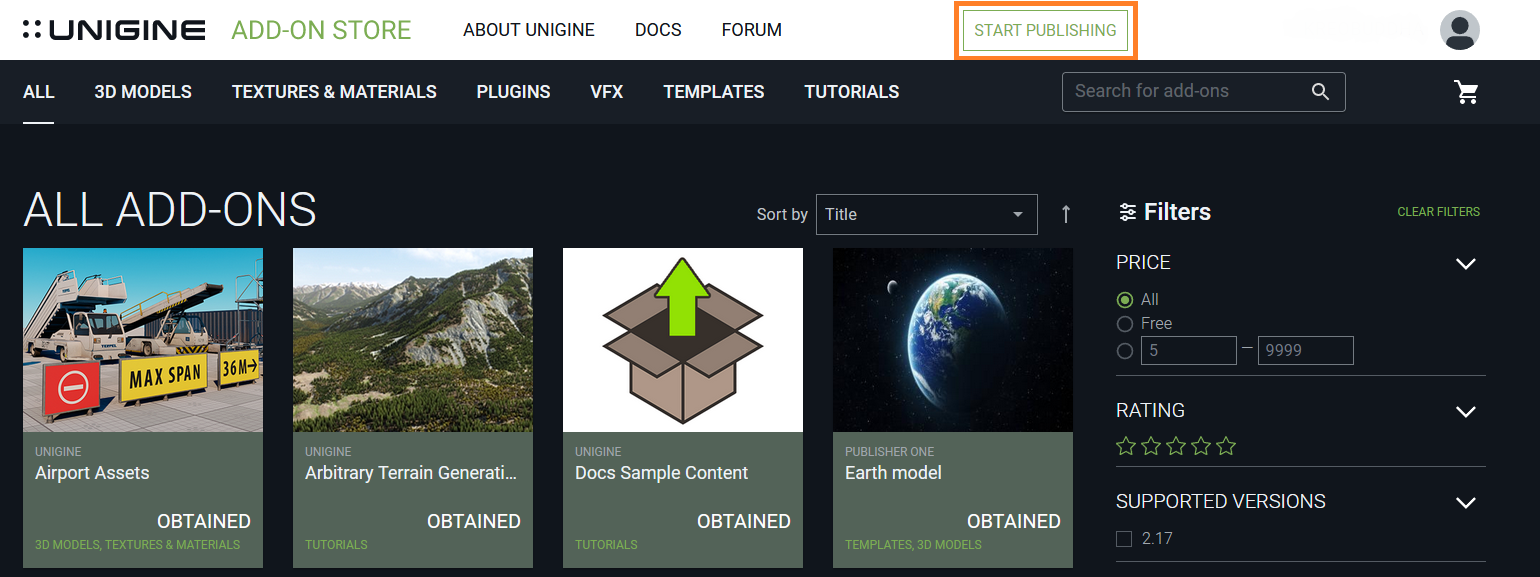Set rating to five stars
This screenshot has width=1540, height=577.
(1226, 446)
